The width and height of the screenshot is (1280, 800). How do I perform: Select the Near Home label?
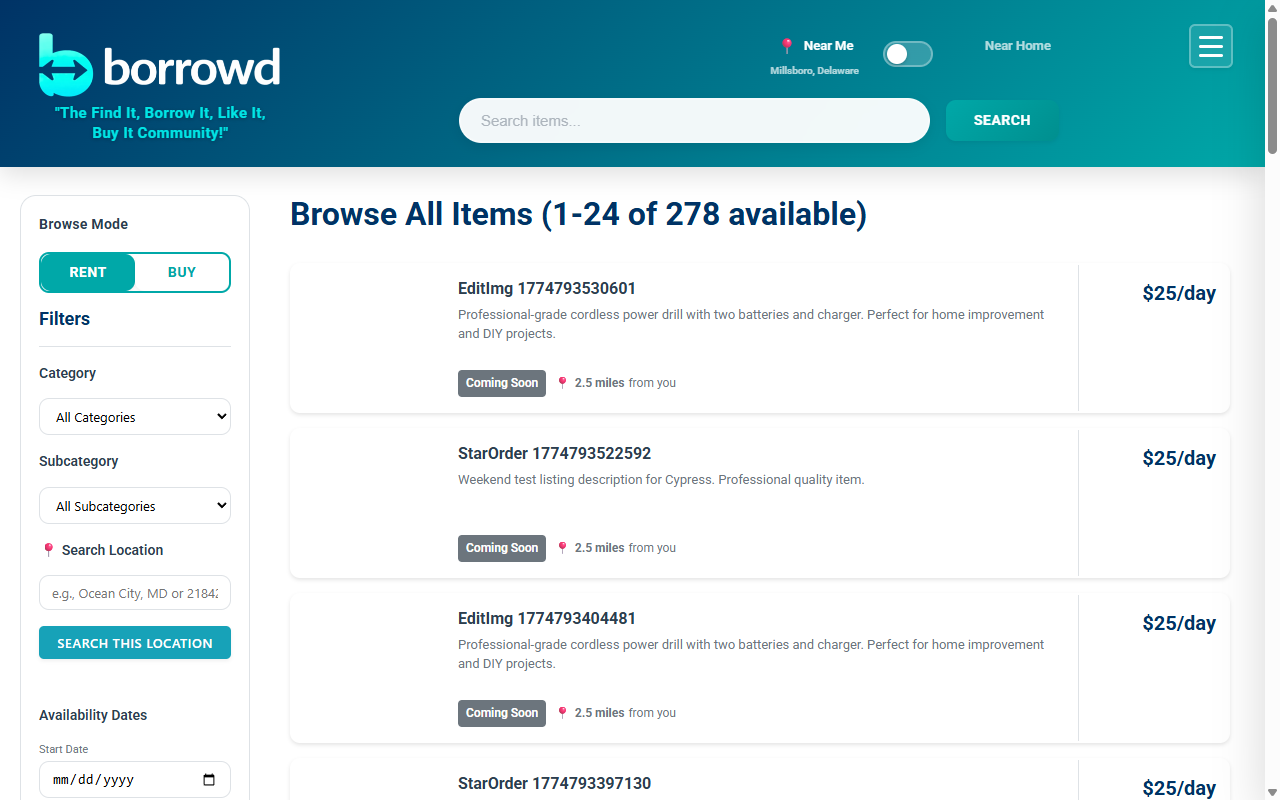click(x=1017, y=45)
